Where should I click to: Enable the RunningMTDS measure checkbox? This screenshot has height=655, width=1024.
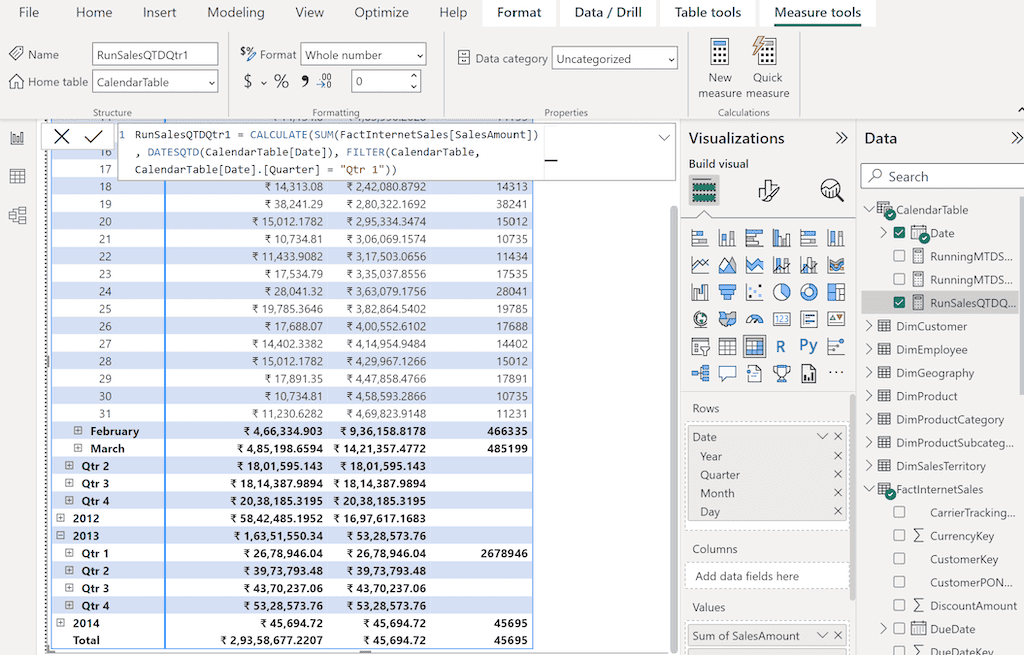click(x=898, y=256)
